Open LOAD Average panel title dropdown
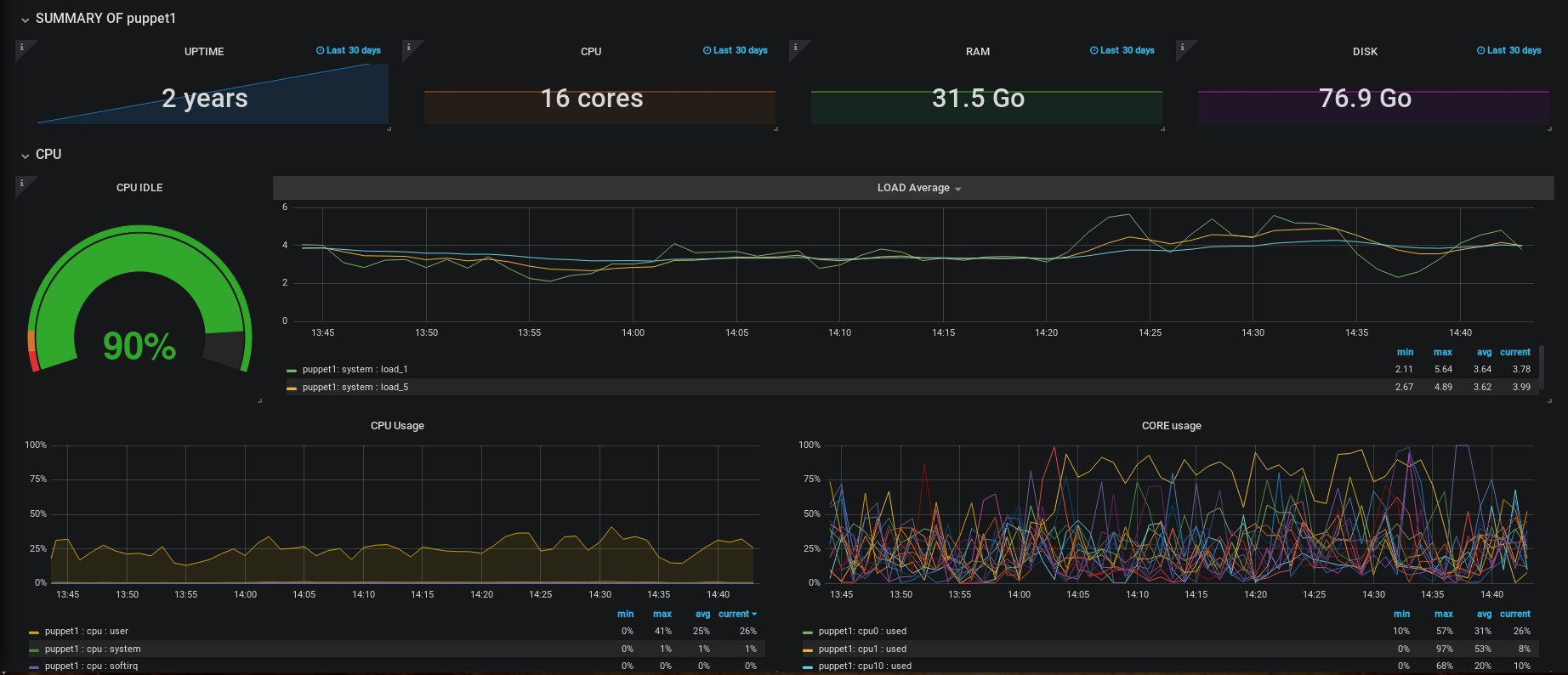The image size is (1568, 675). (919, 188)
